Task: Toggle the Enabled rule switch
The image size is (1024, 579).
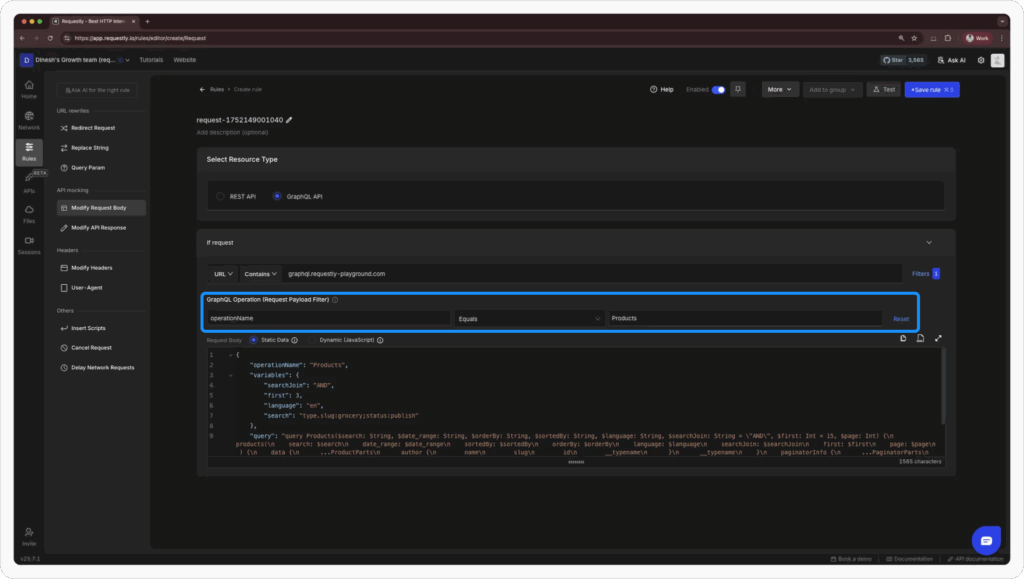Action: coord(718,89)
